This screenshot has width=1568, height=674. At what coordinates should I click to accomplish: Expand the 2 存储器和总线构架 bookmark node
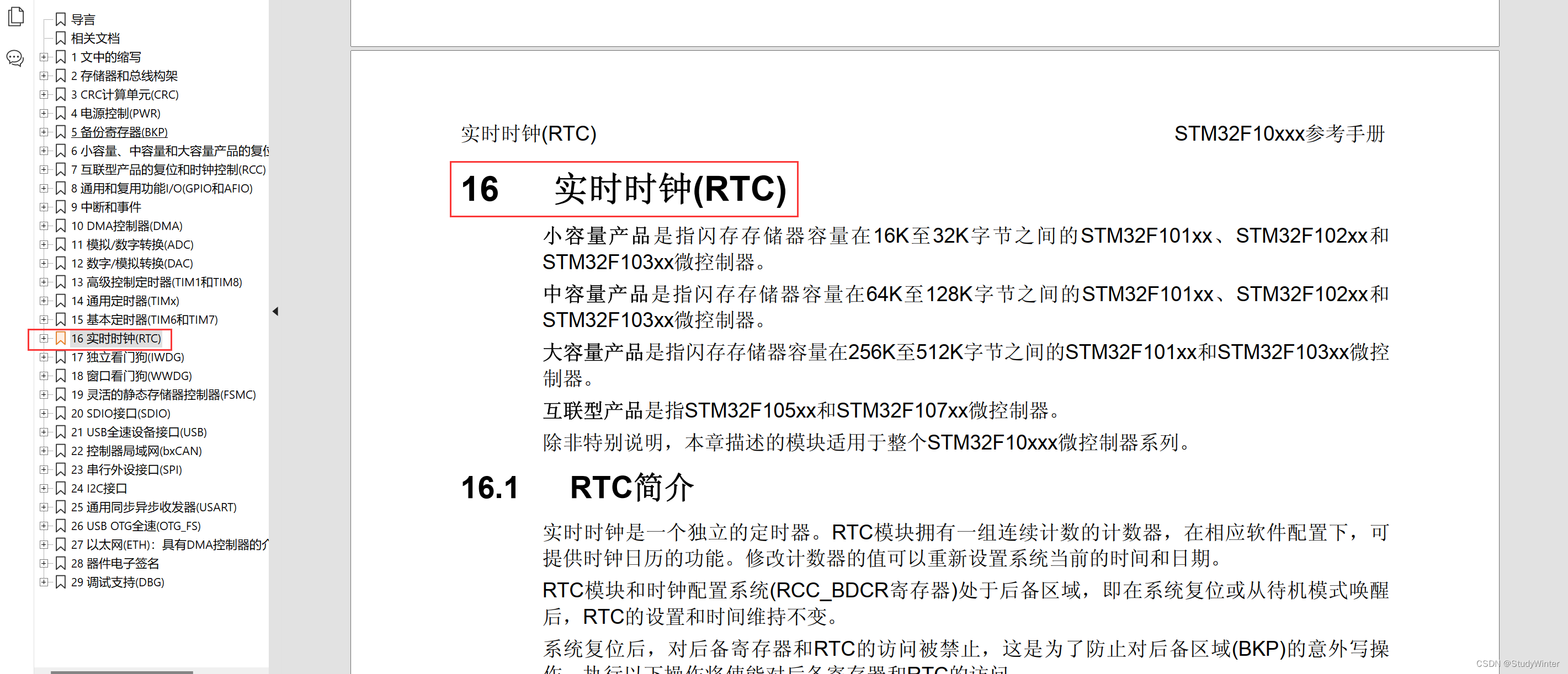point(44,76)
